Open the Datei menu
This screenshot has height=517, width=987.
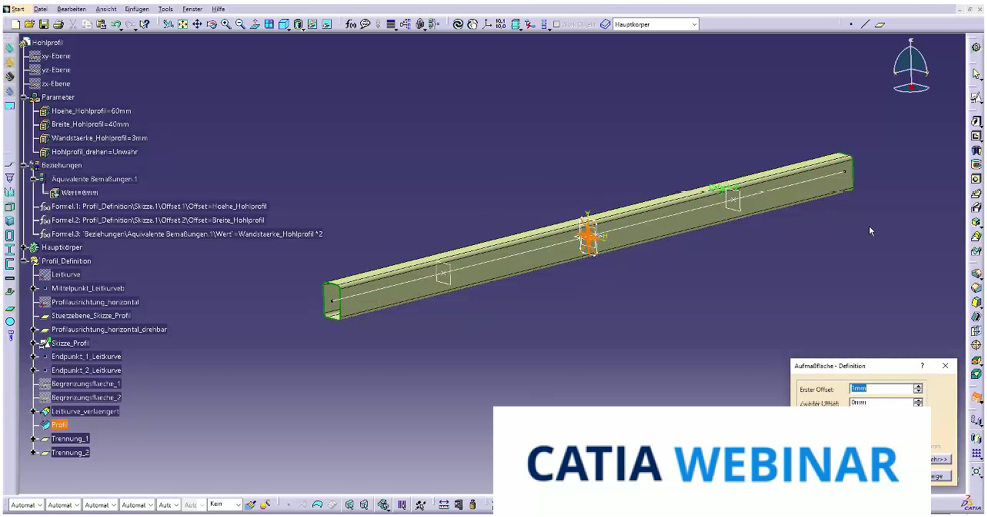[x=40, y=9]
